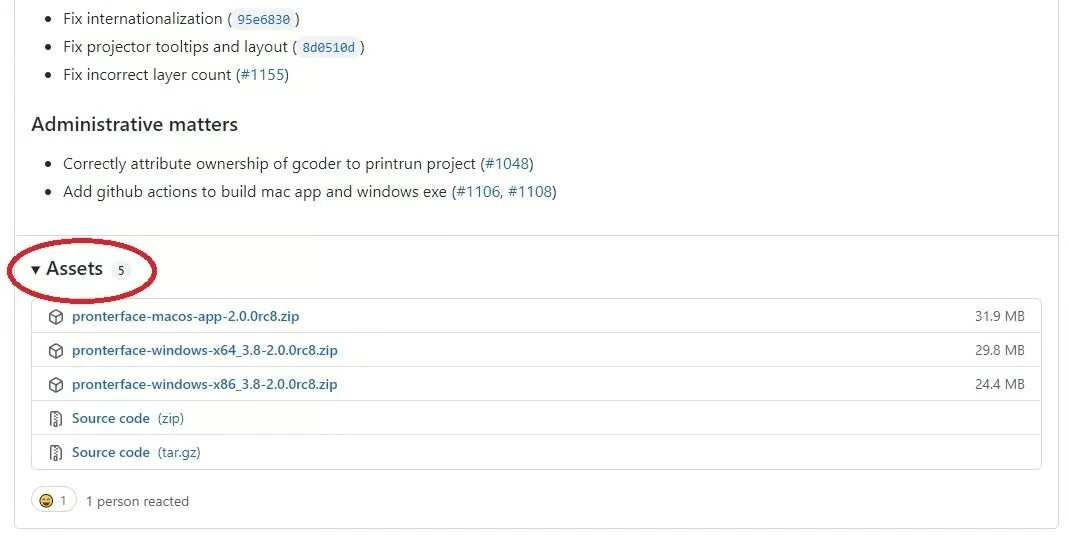
Task: Open issue #1048 link
Action: tap(507, 164)
